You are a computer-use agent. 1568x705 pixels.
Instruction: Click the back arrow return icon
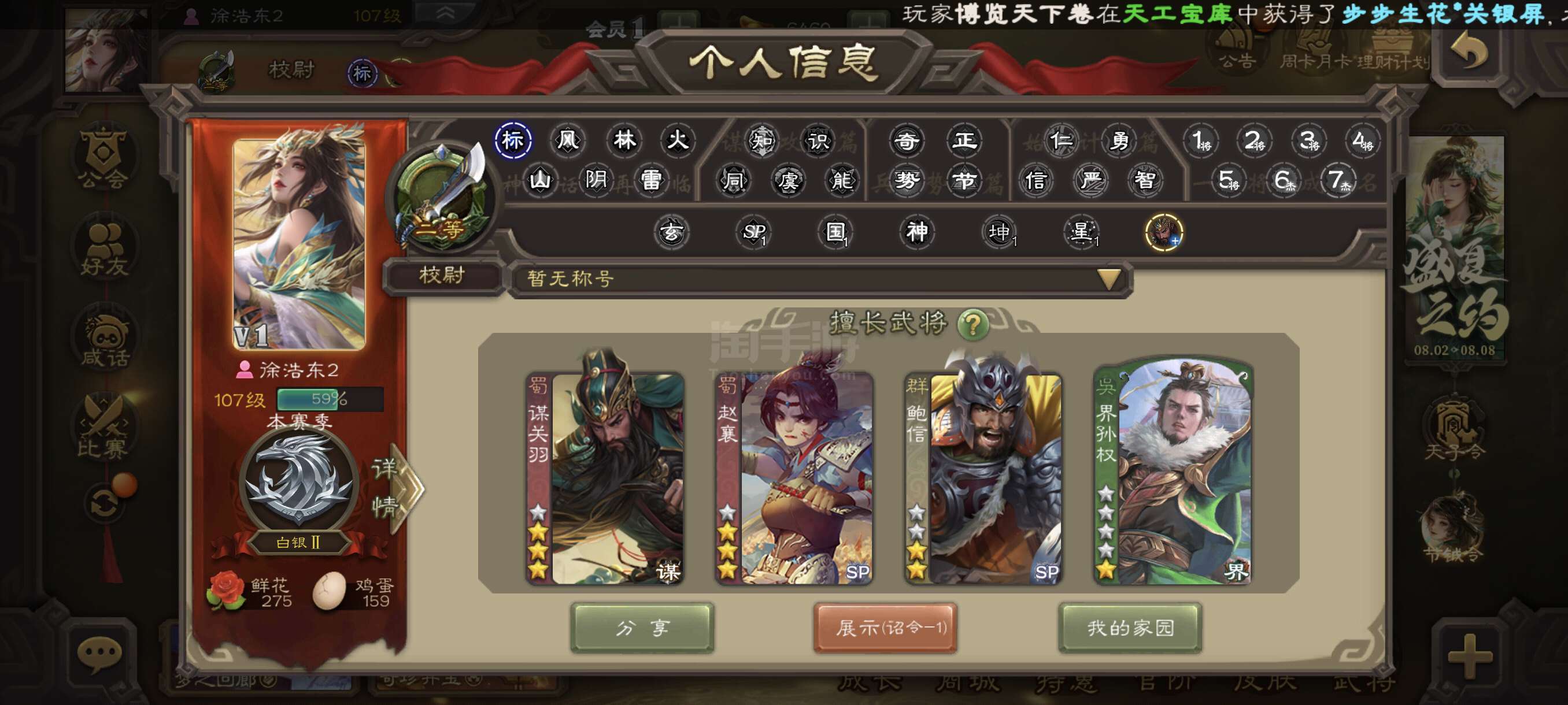(1469, 51)
